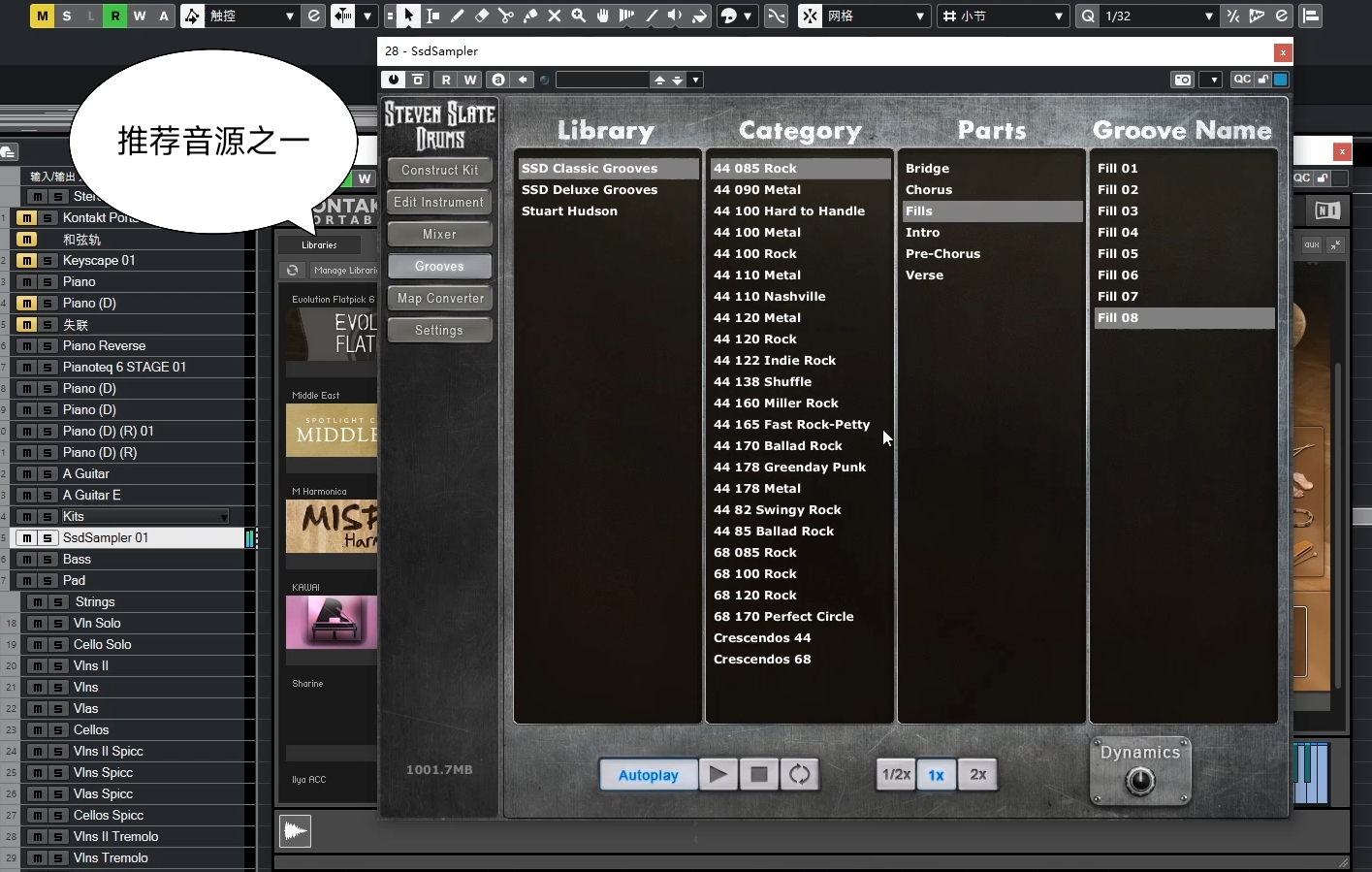Open the auto-scroll dropdown arrow

367,16
